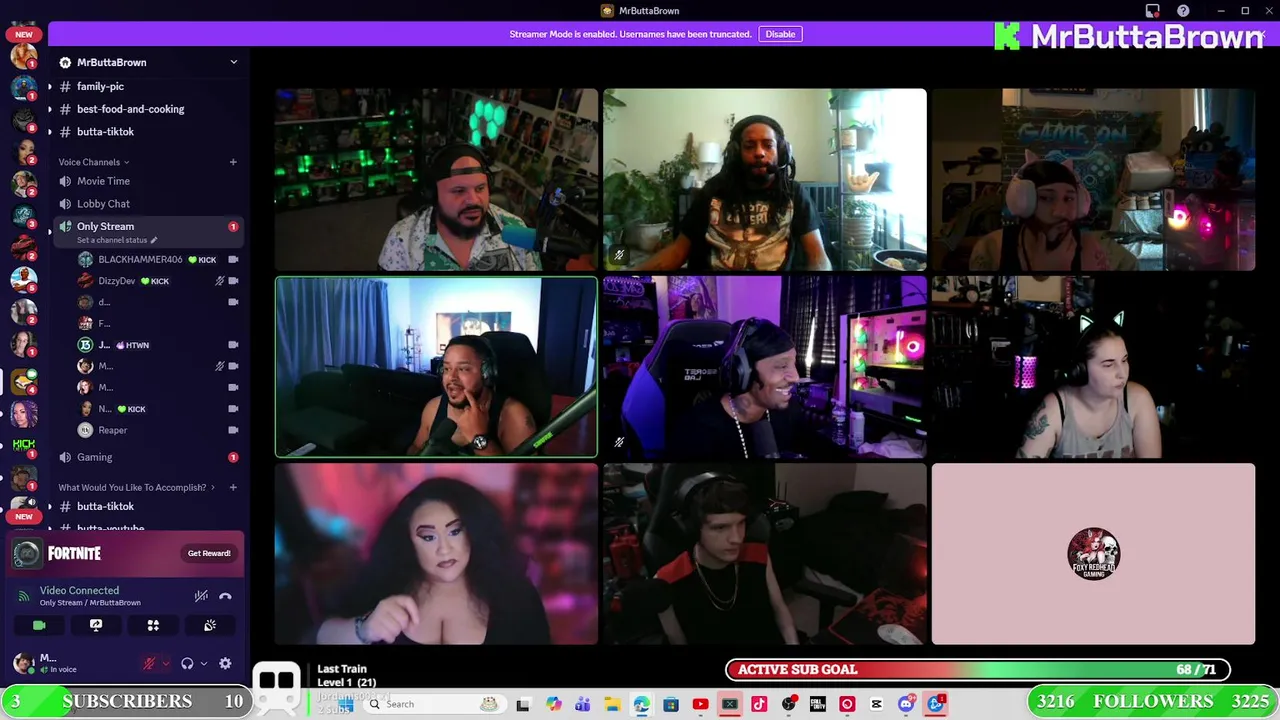This screenshot has width=1280, height=720.
Task: Open Microsoft Store from the taskbar
Action: (670, 704)
